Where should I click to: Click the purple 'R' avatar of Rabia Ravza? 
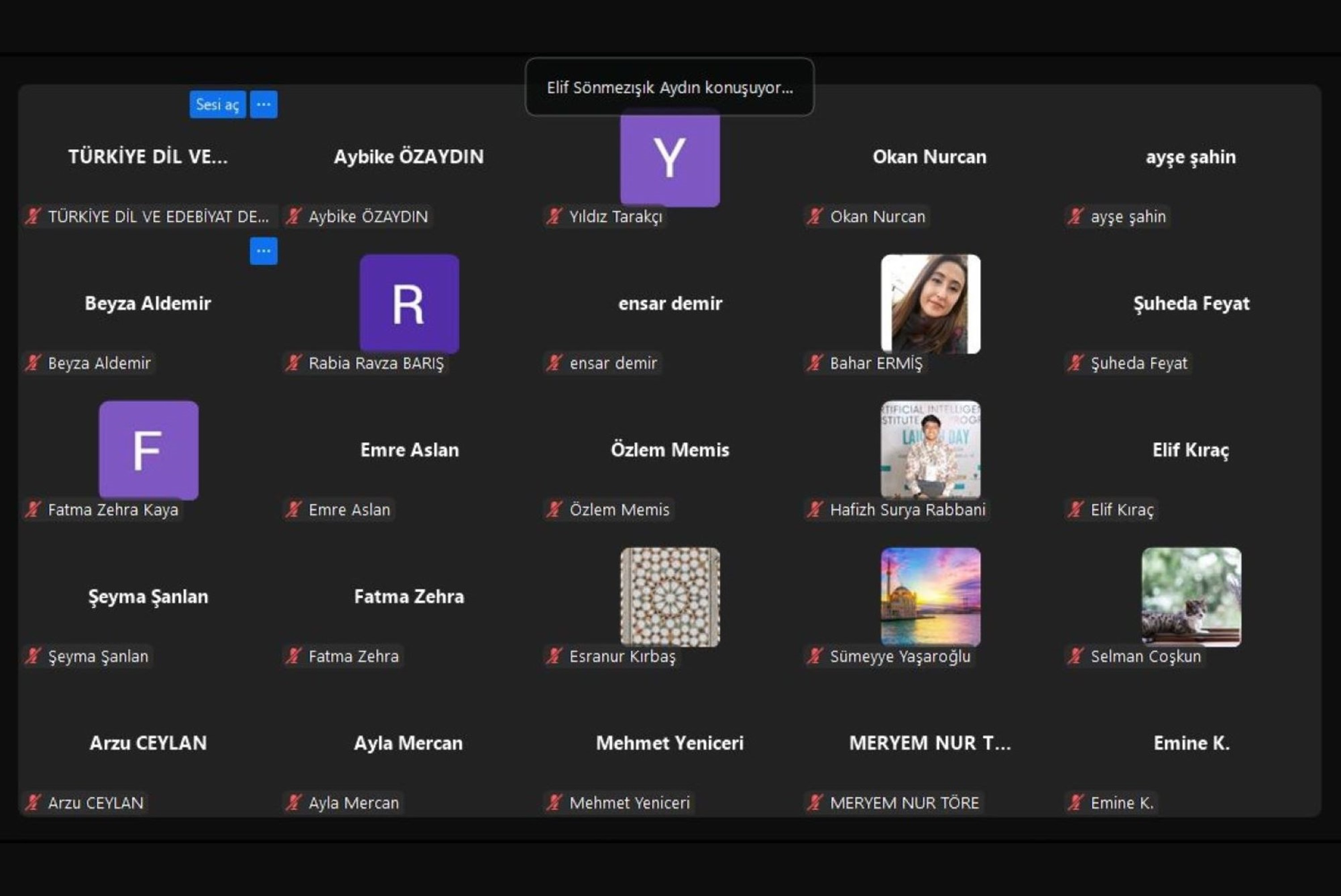click(x=409, y=303)
